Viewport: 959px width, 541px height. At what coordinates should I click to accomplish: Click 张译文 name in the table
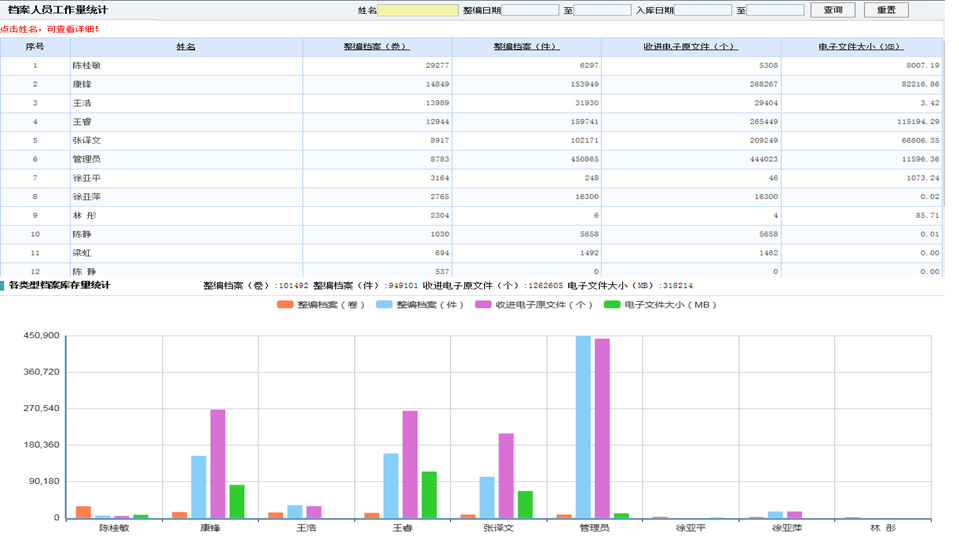click(x=88, y=141)
